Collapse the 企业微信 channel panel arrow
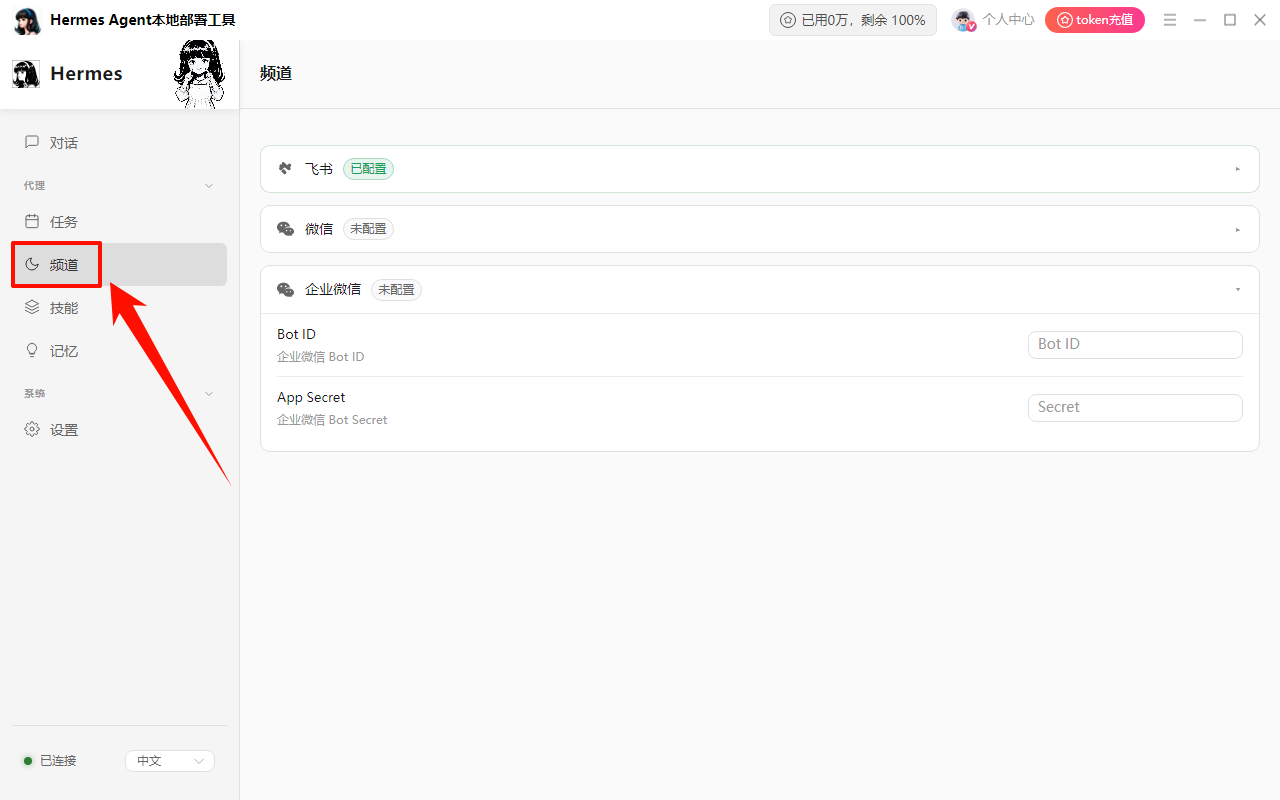 click(x=1238, y=289)
